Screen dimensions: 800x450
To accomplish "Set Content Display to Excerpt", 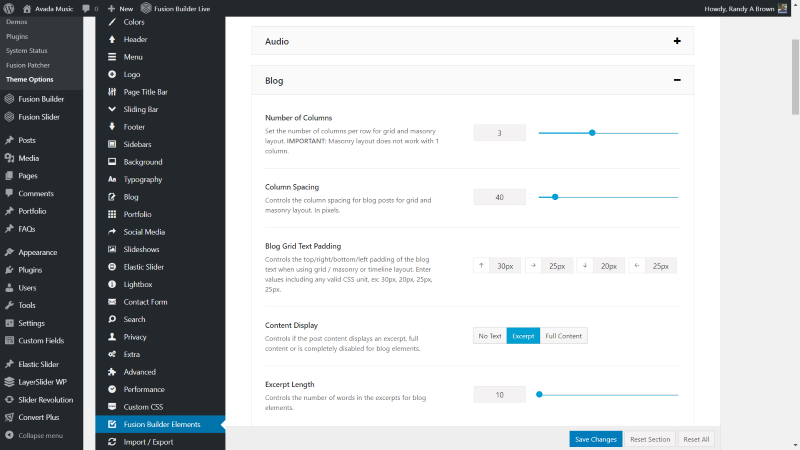I will click(x=523, y=336).
